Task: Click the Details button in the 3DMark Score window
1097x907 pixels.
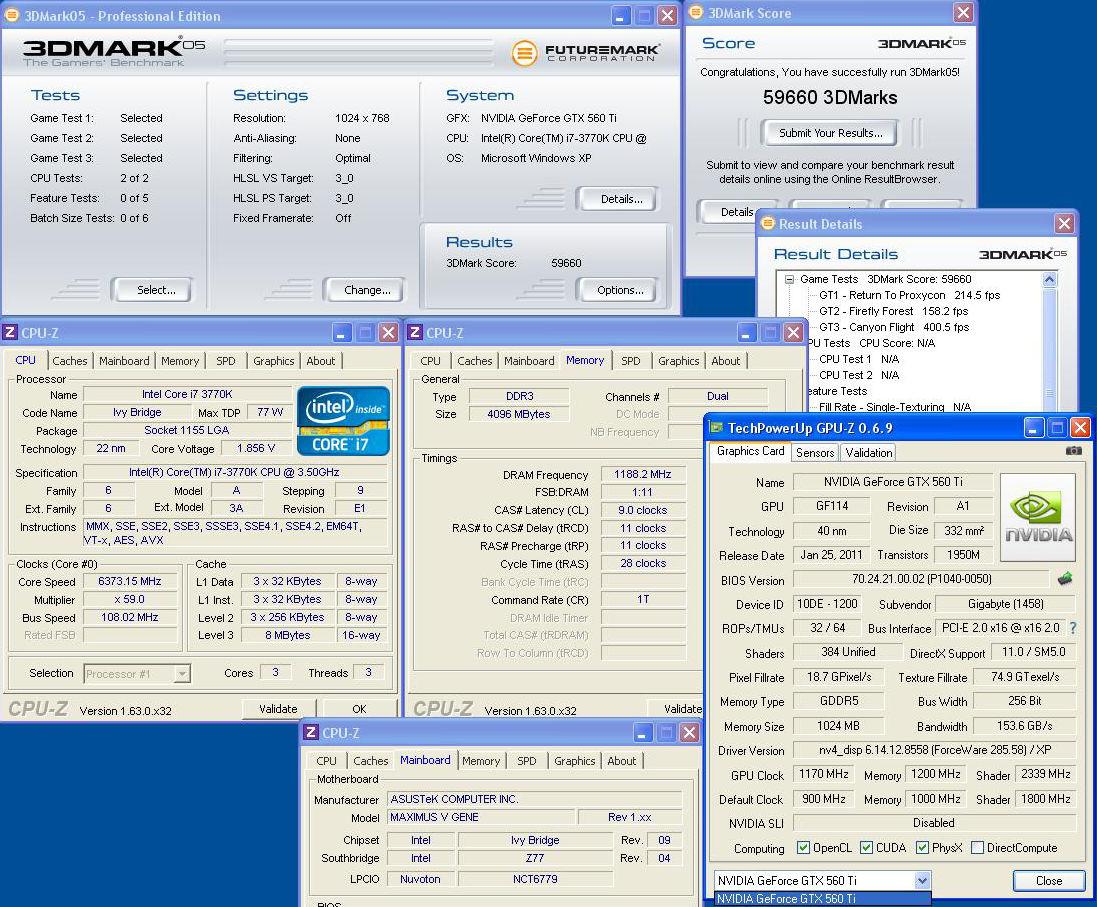Action: 728,211
